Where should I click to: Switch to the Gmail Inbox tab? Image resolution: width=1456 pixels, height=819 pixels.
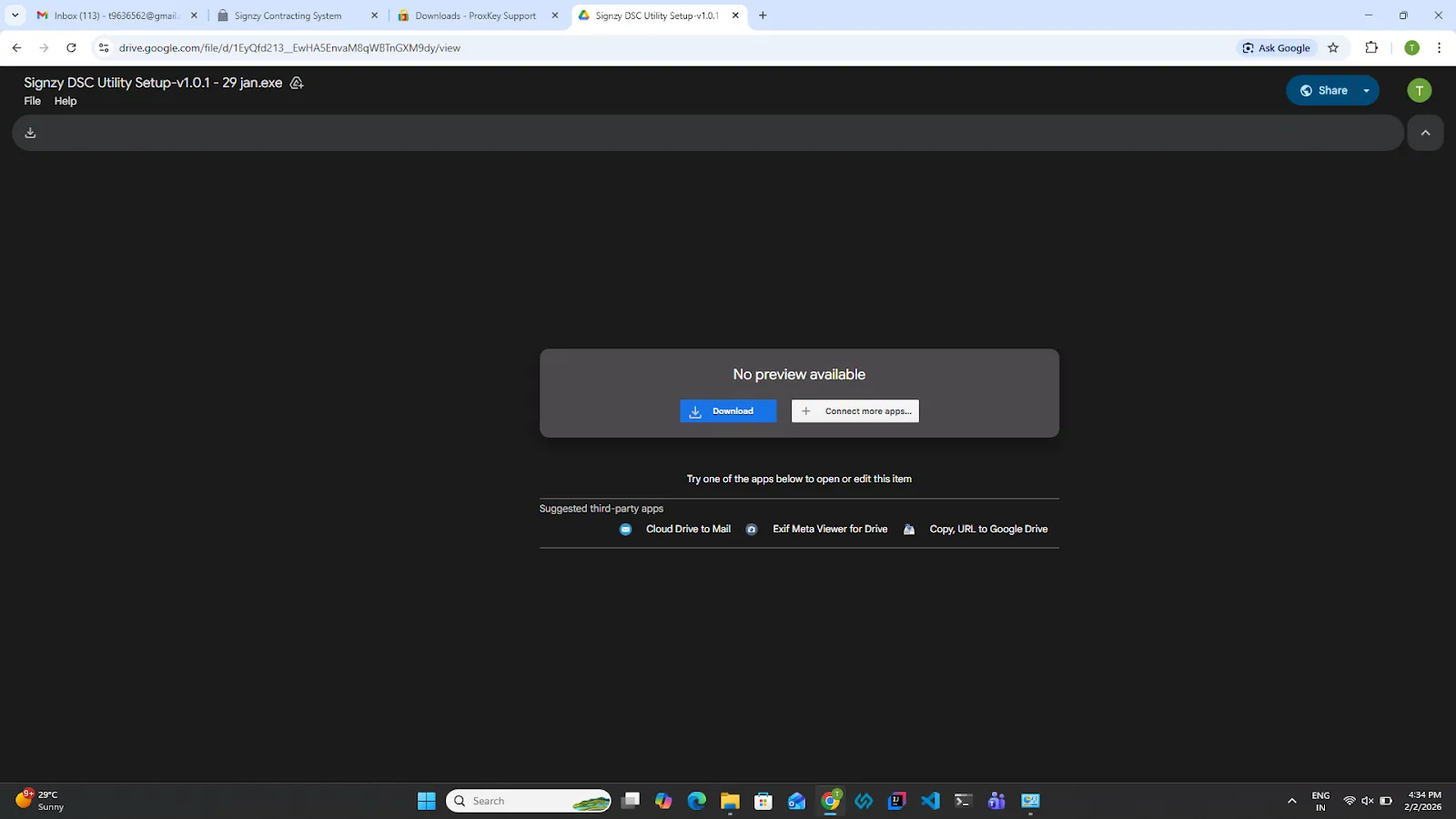click(x=116, y=15)
